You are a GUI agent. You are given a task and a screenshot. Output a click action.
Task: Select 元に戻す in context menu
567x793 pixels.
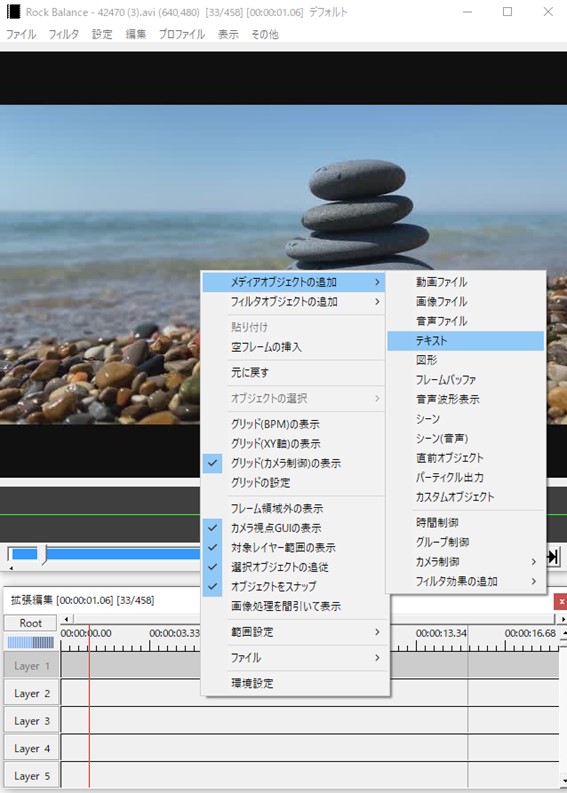coord(294,373)
